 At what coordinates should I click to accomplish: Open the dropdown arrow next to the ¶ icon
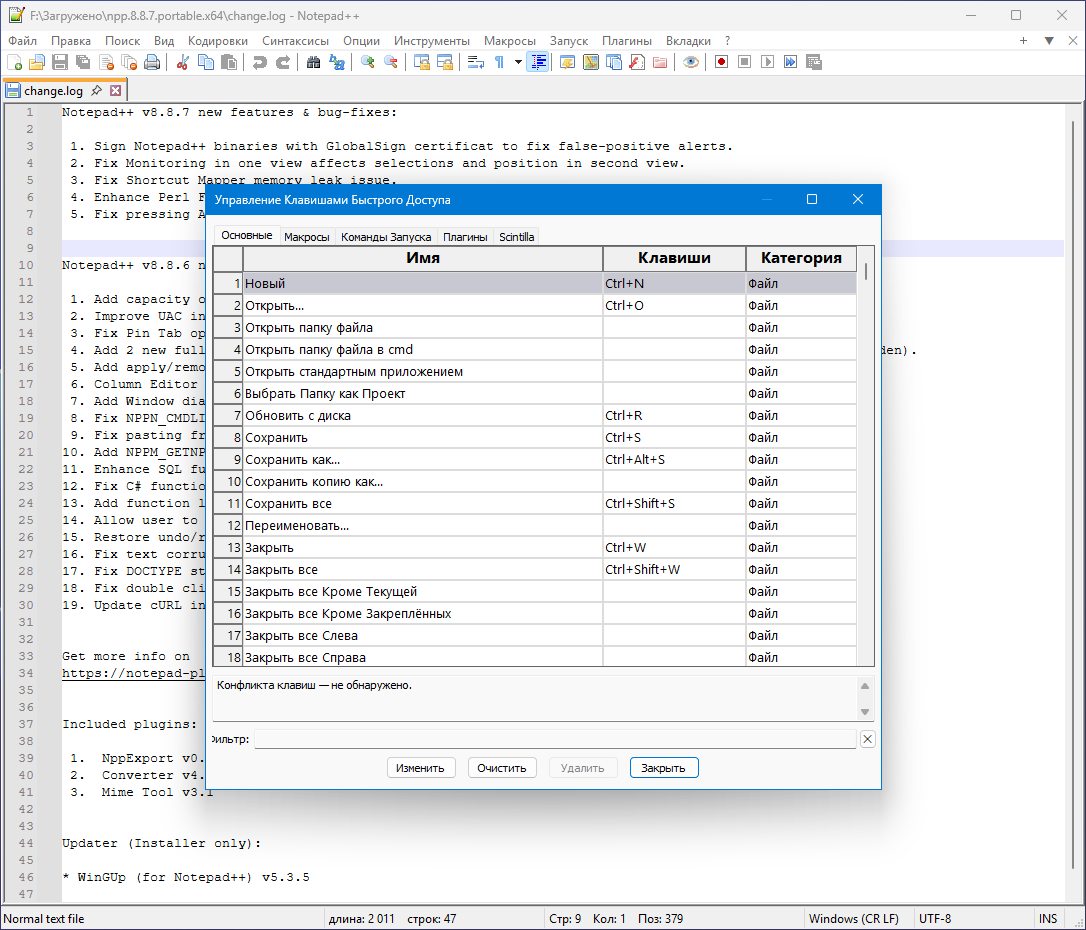(518, 62)
